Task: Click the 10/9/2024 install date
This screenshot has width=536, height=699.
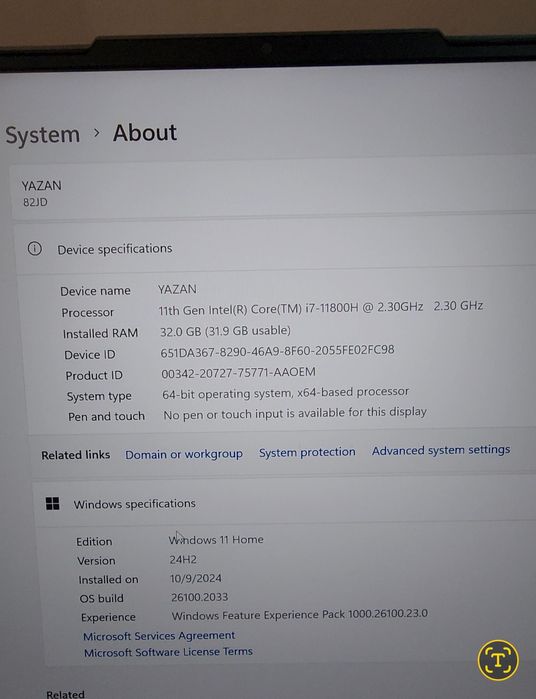Action: [x=196, y=578]
